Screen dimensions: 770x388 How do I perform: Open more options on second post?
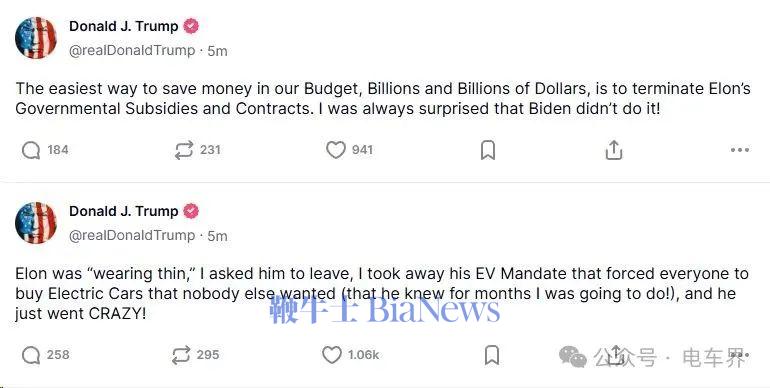[740, 355]
